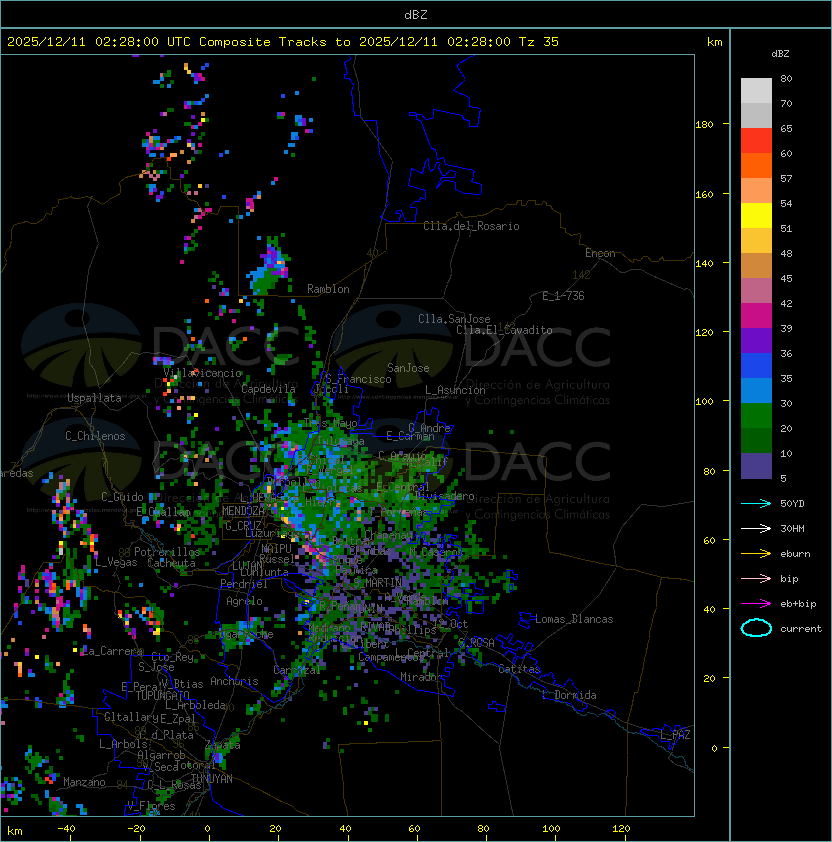Click the 'Uspallata' place label
Viewport: 832px width, 842px height.
click(x=94, y=398)
